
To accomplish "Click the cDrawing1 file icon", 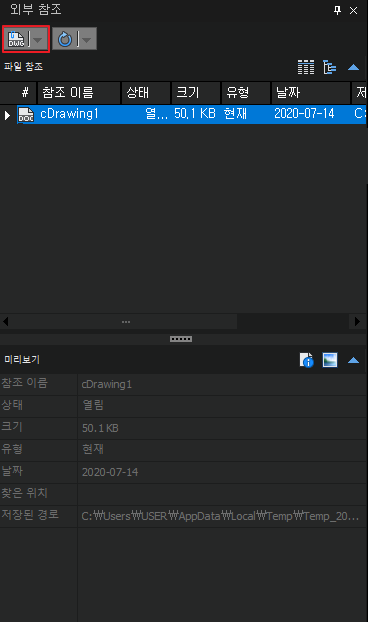I will coord(26,115).
